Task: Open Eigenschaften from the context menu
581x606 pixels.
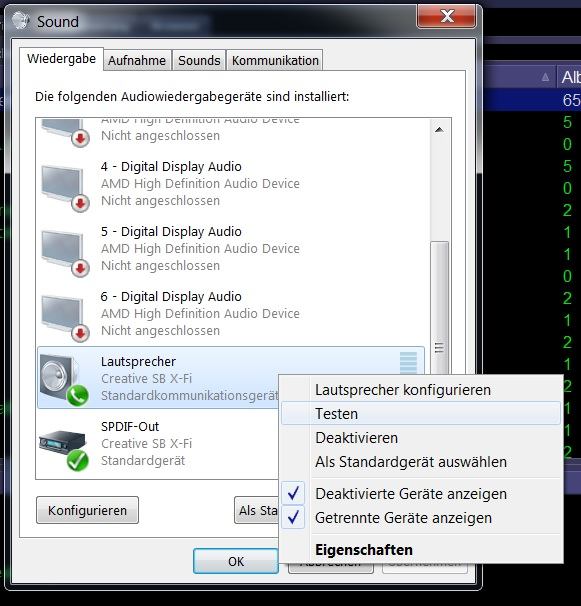Action: [x=421, y=550]
